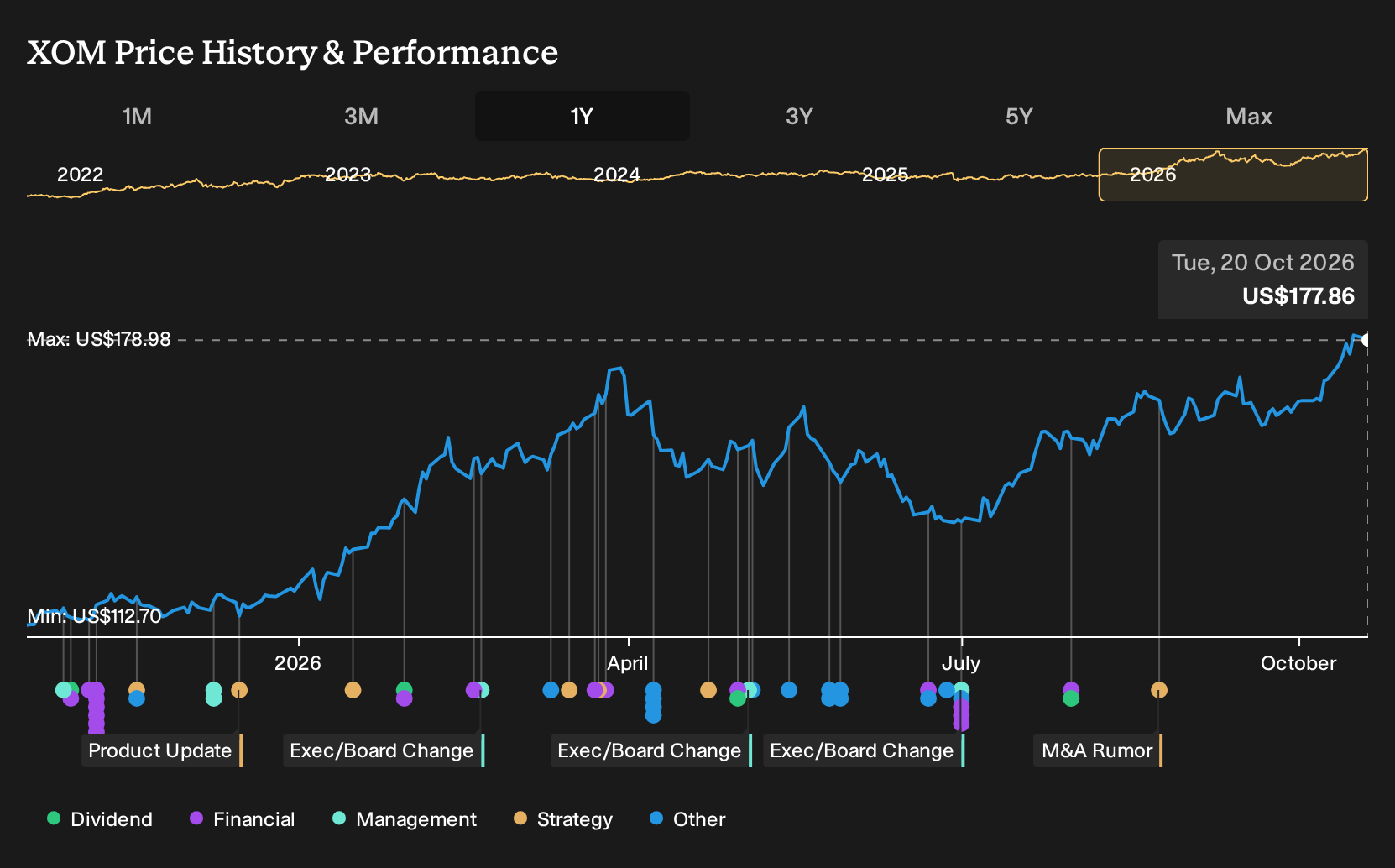Switch to the 1M time range
Viewport: 1395px width, 868px height.
click(x=137, y=116)
